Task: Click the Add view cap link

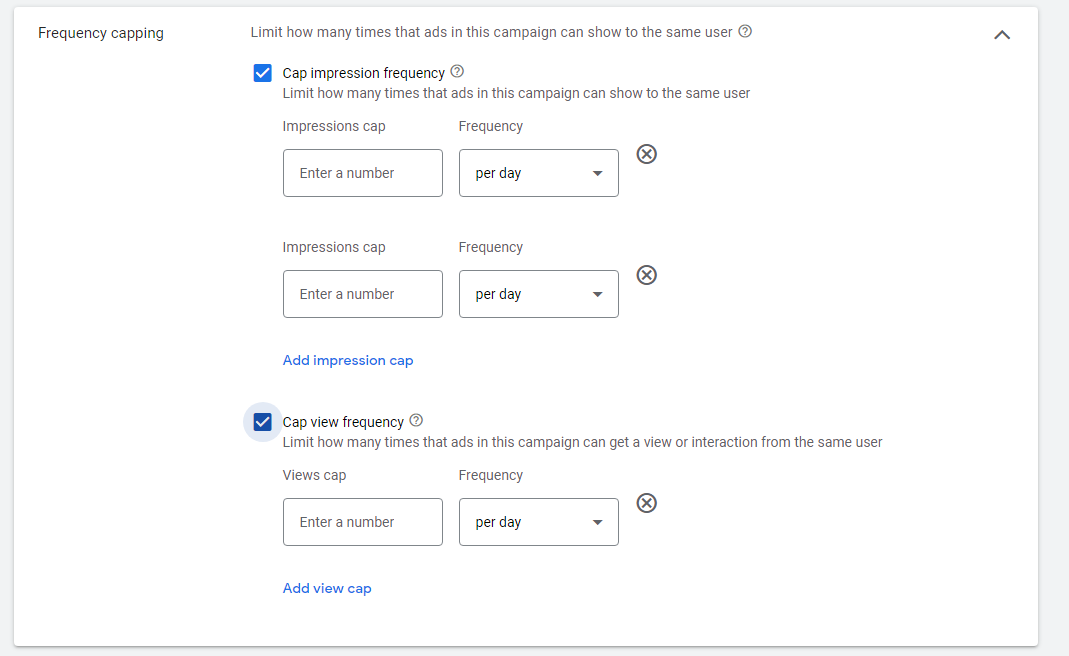Action: (x=327, y=588)
